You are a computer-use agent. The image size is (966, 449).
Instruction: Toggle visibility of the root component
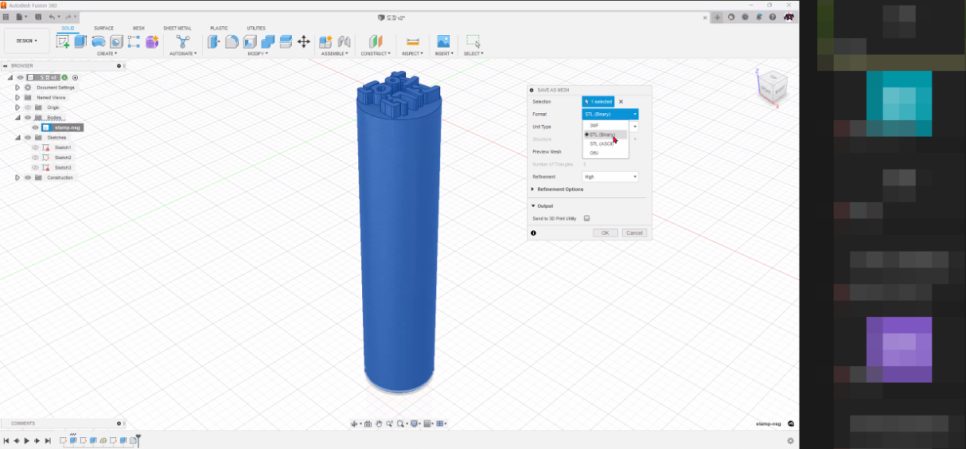pos(20,78)
